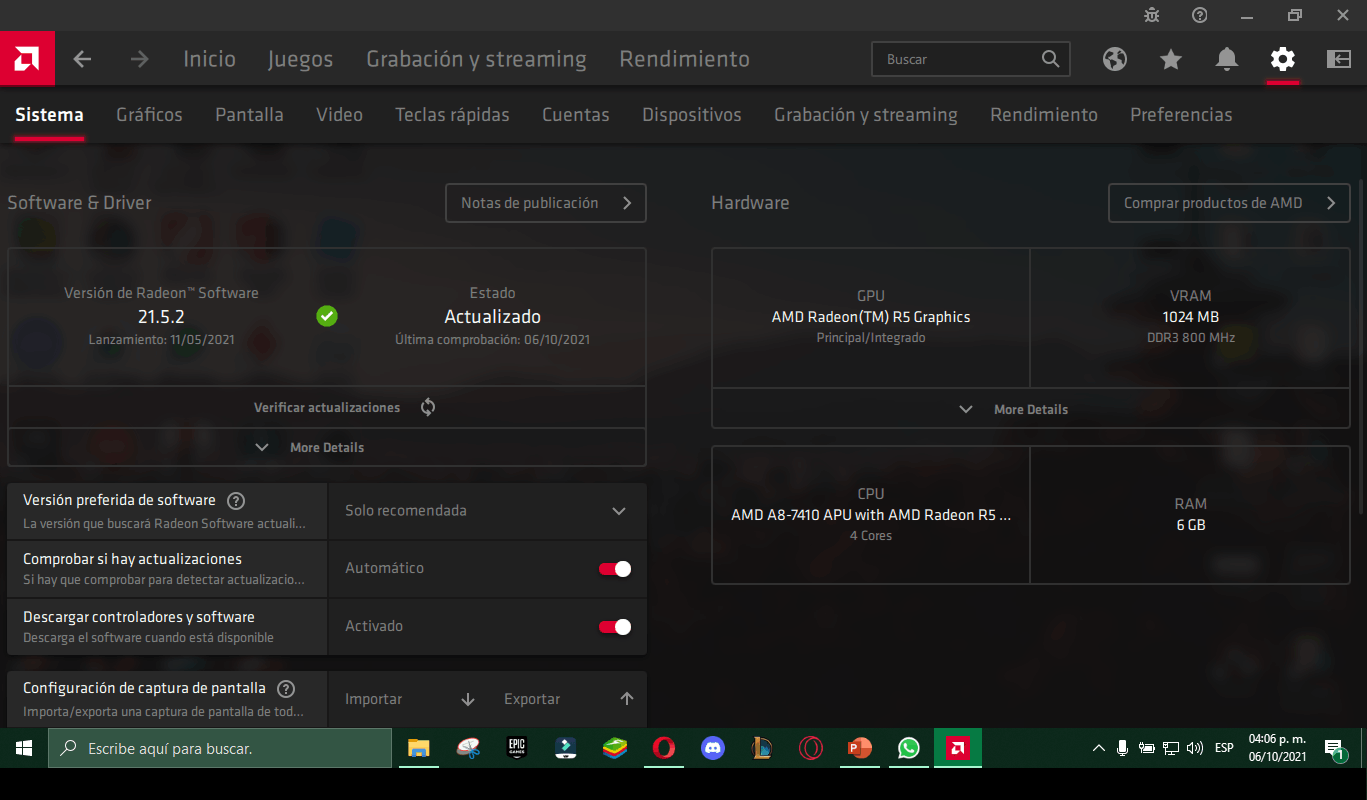This screenshot has width=1367, height=800.
Task: Open the Inicio menu
Action: click(x=210, y=59)
